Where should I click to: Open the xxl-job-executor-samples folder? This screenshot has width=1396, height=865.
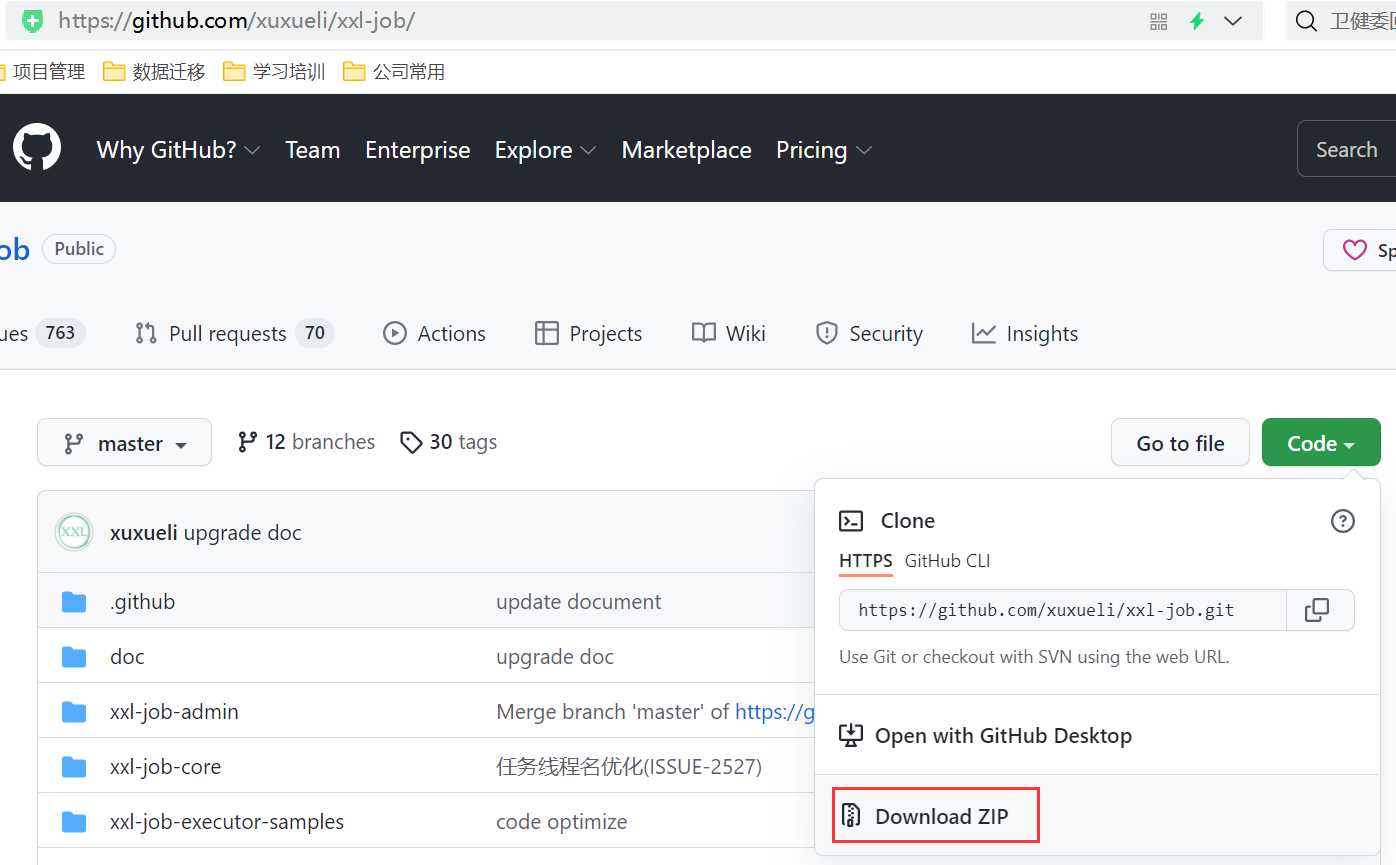pyautogui.click(x=227, y=822)
